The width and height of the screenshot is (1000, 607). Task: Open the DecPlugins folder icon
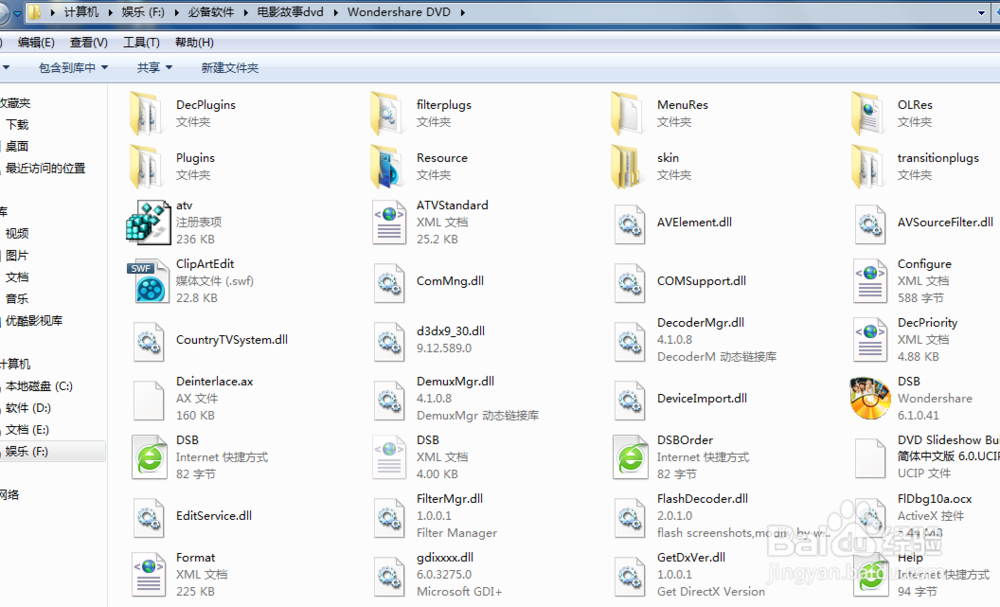145,114
